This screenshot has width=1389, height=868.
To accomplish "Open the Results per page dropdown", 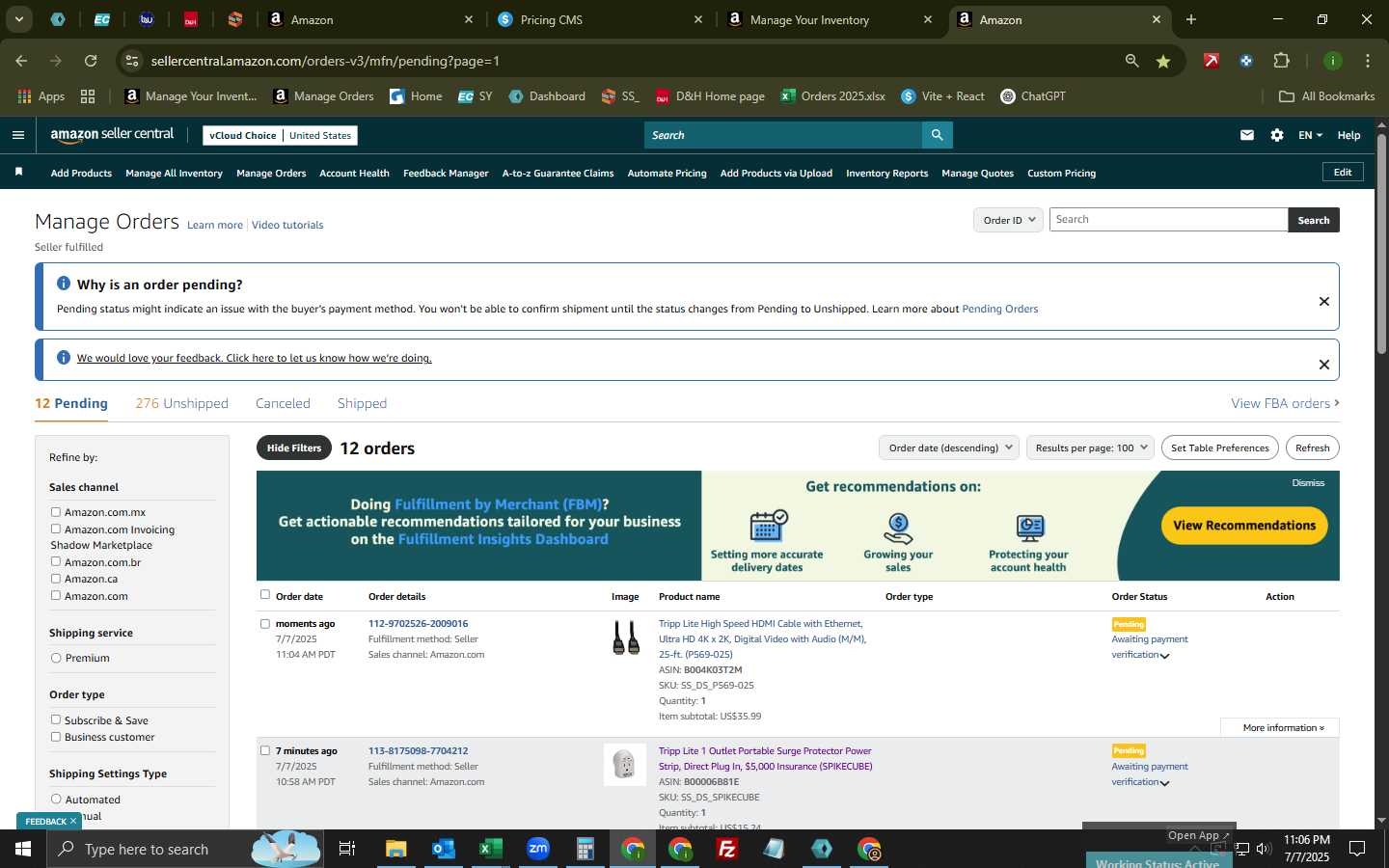I will [x=1090, y=448].
